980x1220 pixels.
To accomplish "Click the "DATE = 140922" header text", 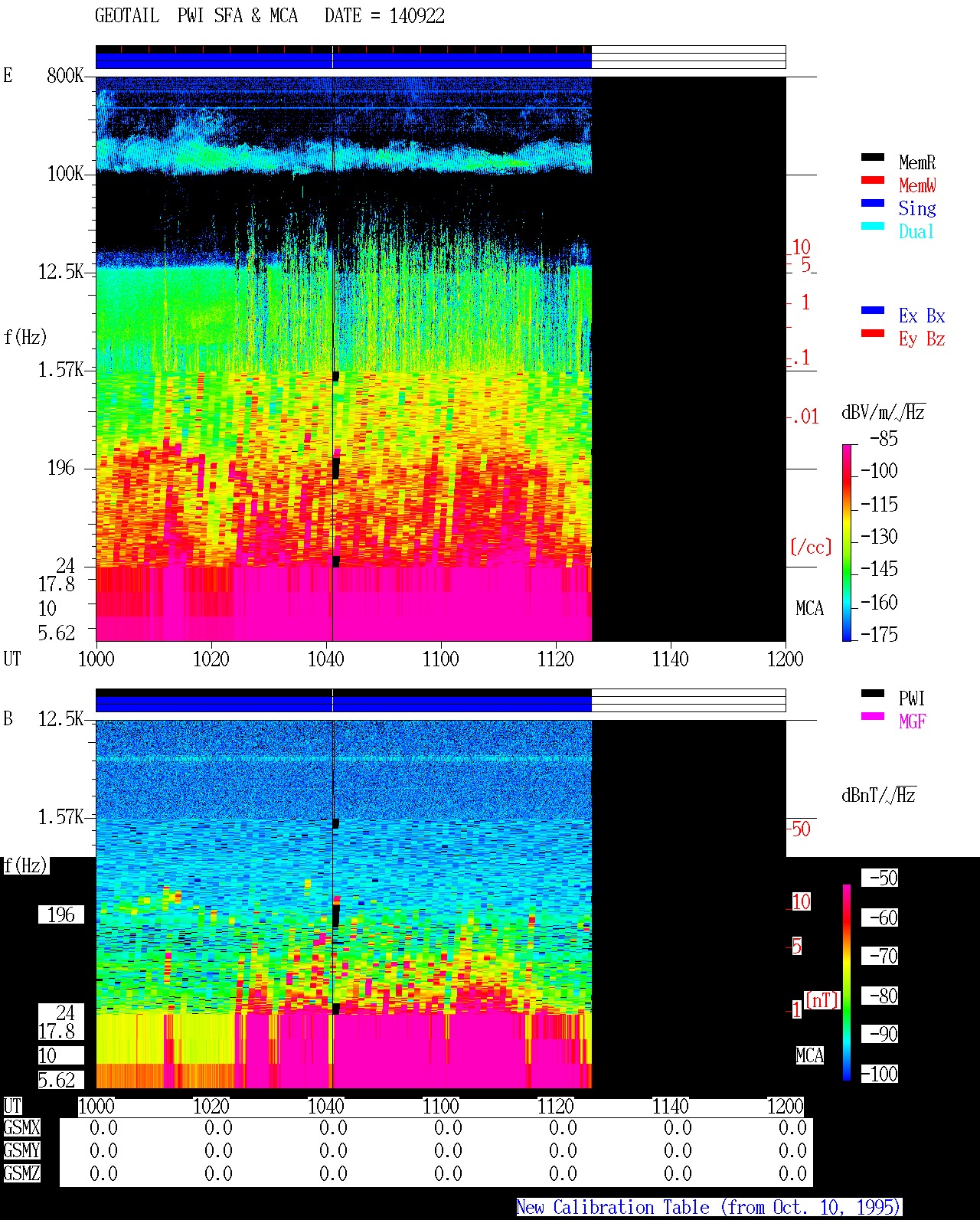I will (x=384, y=16).
